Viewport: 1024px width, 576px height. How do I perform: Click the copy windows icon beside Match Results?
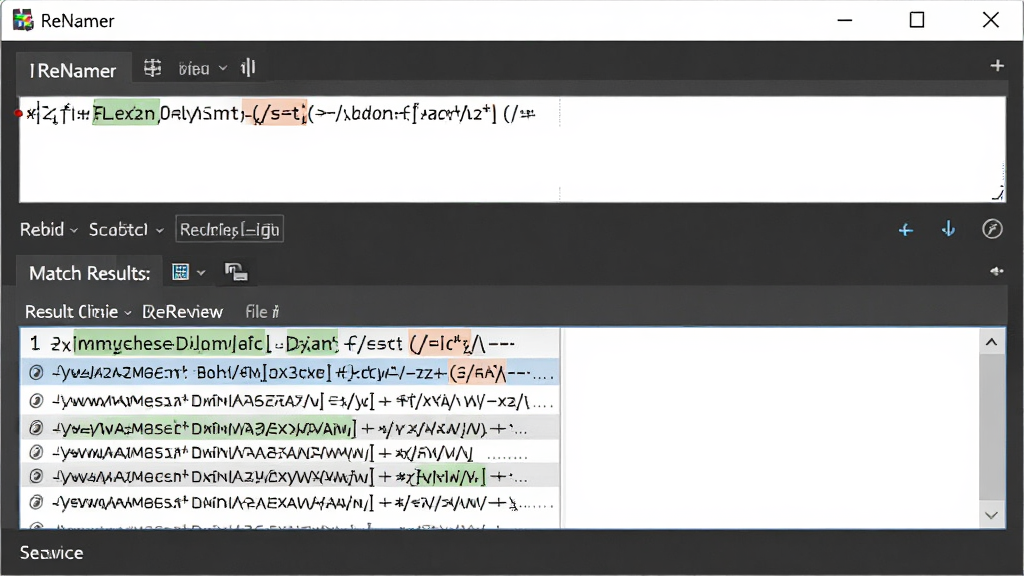(x=236, y=272)
